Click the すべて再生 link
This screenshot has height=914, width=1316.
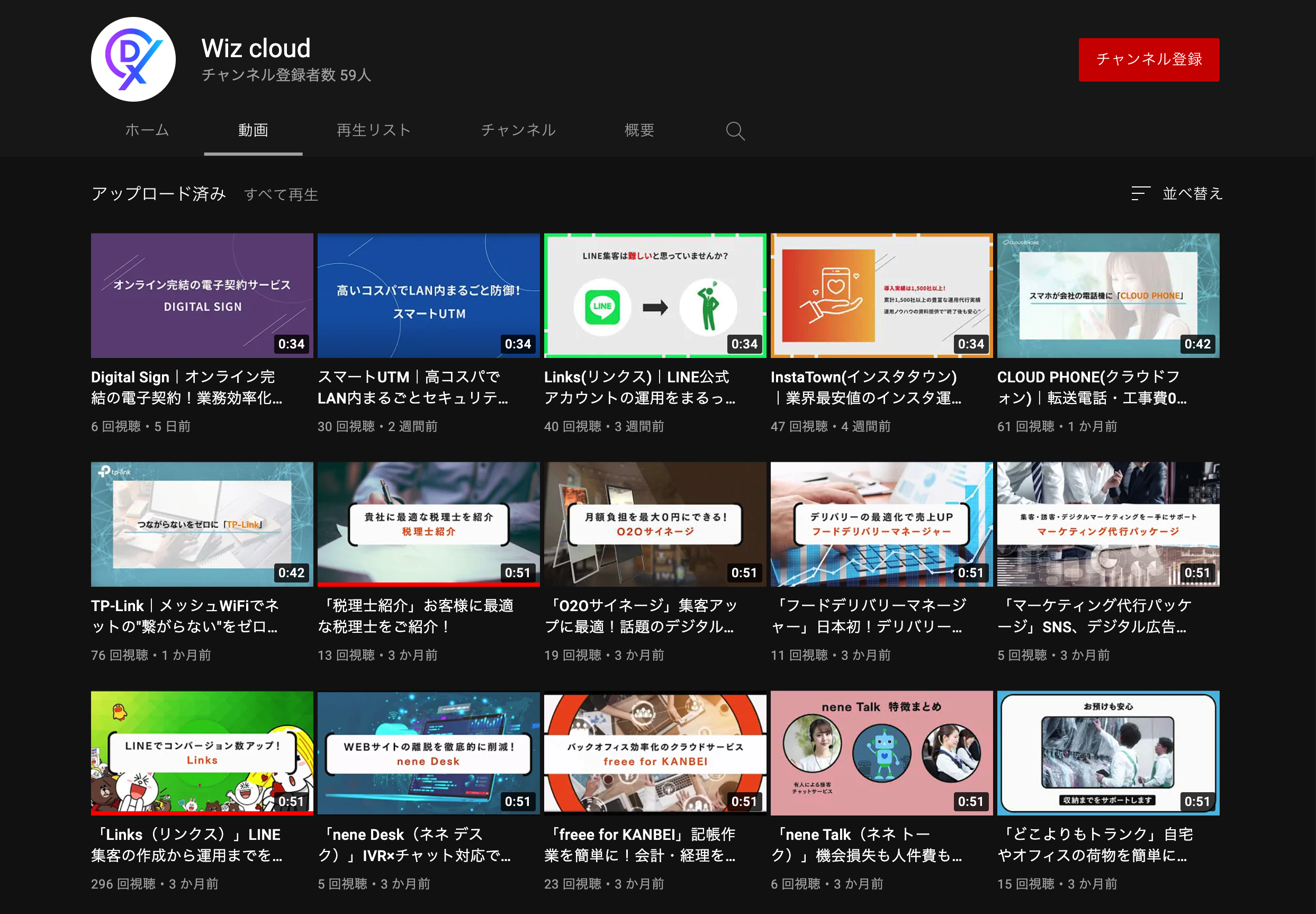click(x=281, y=195)
